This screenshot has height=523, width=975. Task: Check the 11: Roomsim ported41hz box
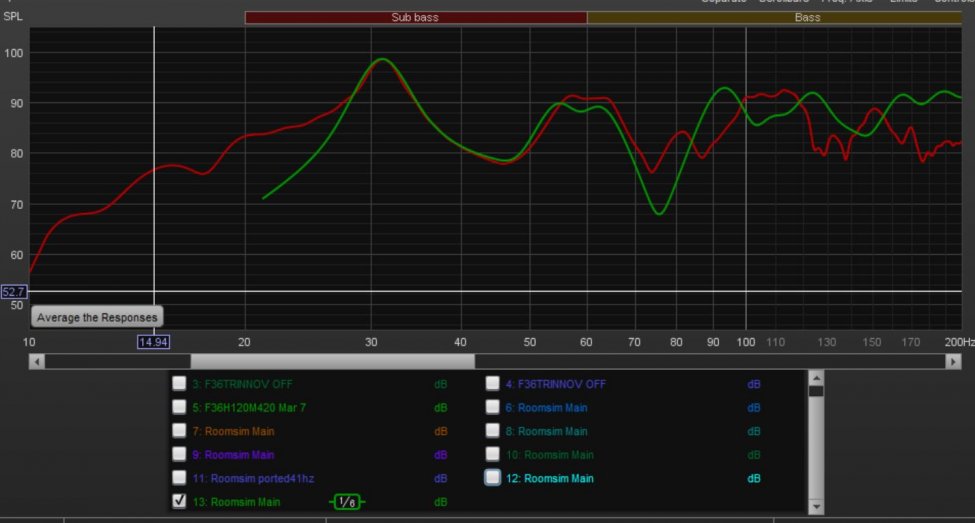click(180, 478)
